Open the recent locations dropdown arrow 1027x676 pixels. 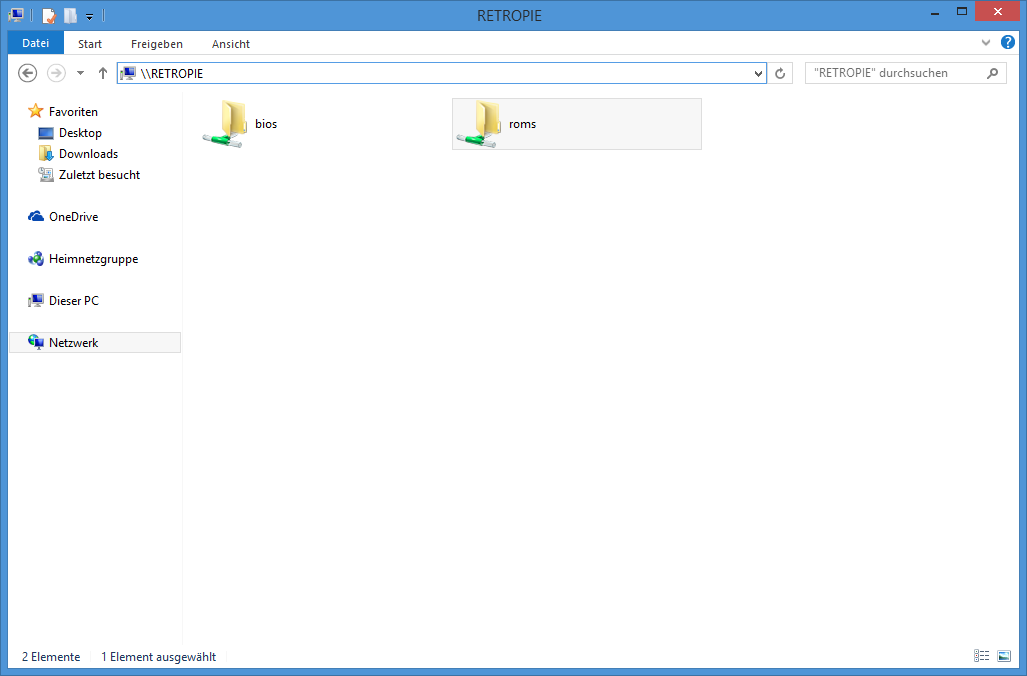[80, 73]
